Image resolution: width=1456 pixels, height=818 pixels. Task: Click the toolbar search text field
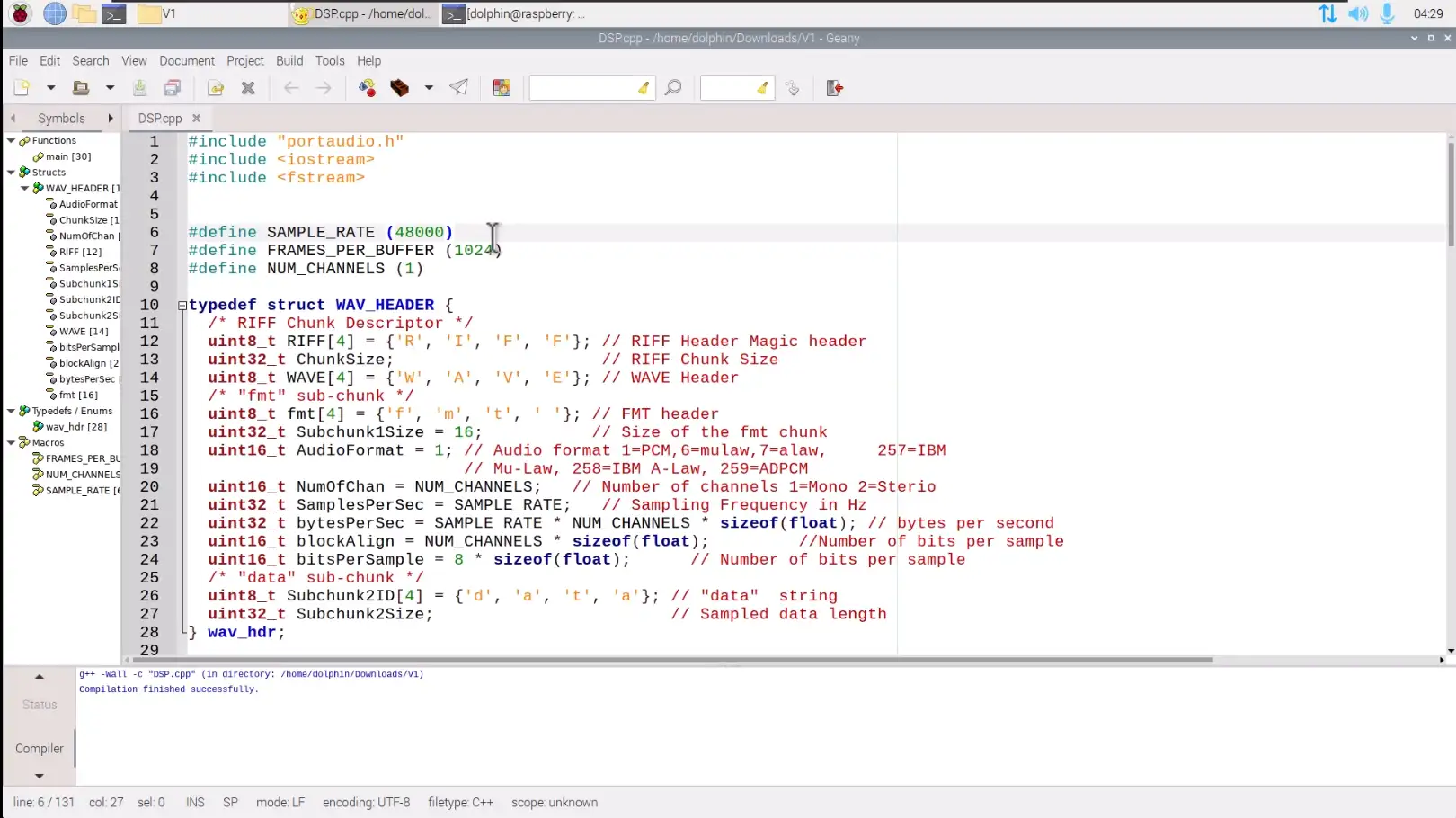pos(584,88)
